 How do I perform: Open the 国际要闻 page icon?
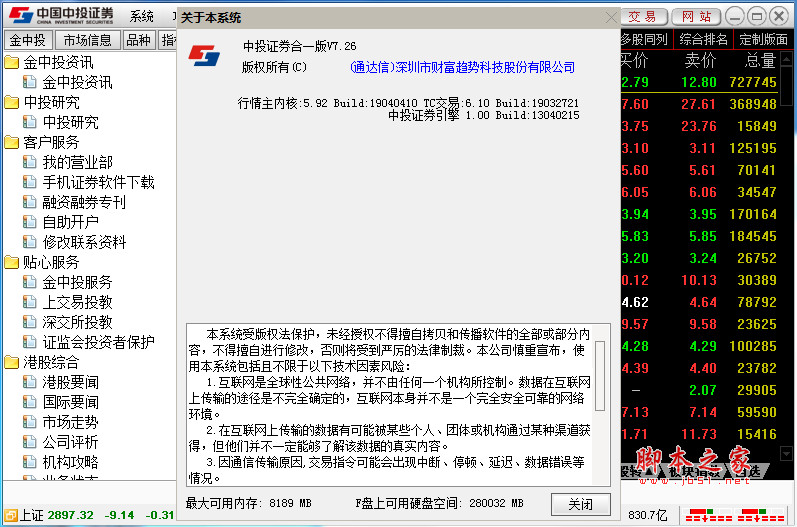[29, 402]
